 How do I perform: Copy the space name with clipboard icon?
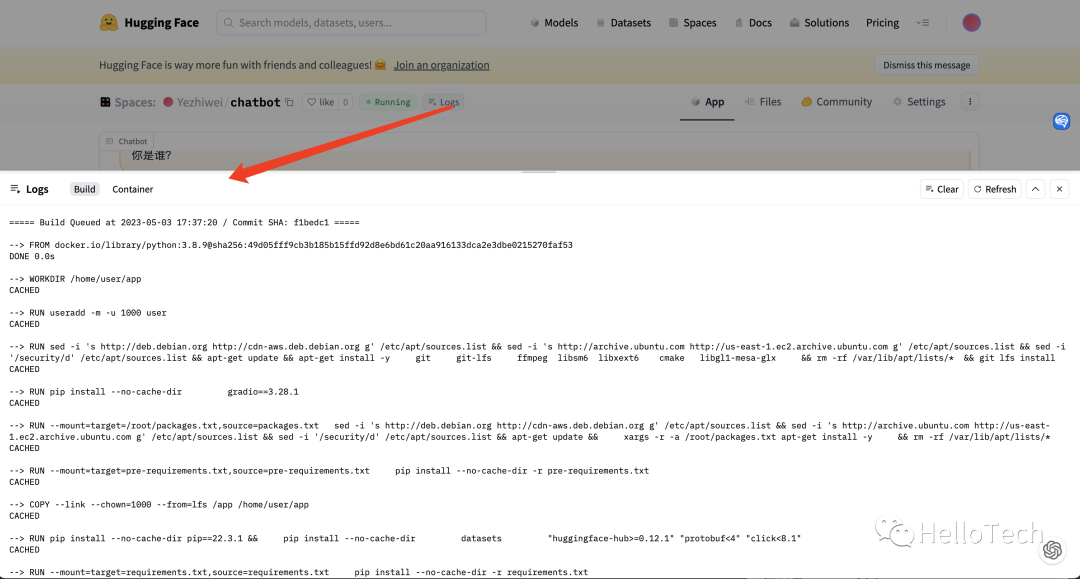289,102
